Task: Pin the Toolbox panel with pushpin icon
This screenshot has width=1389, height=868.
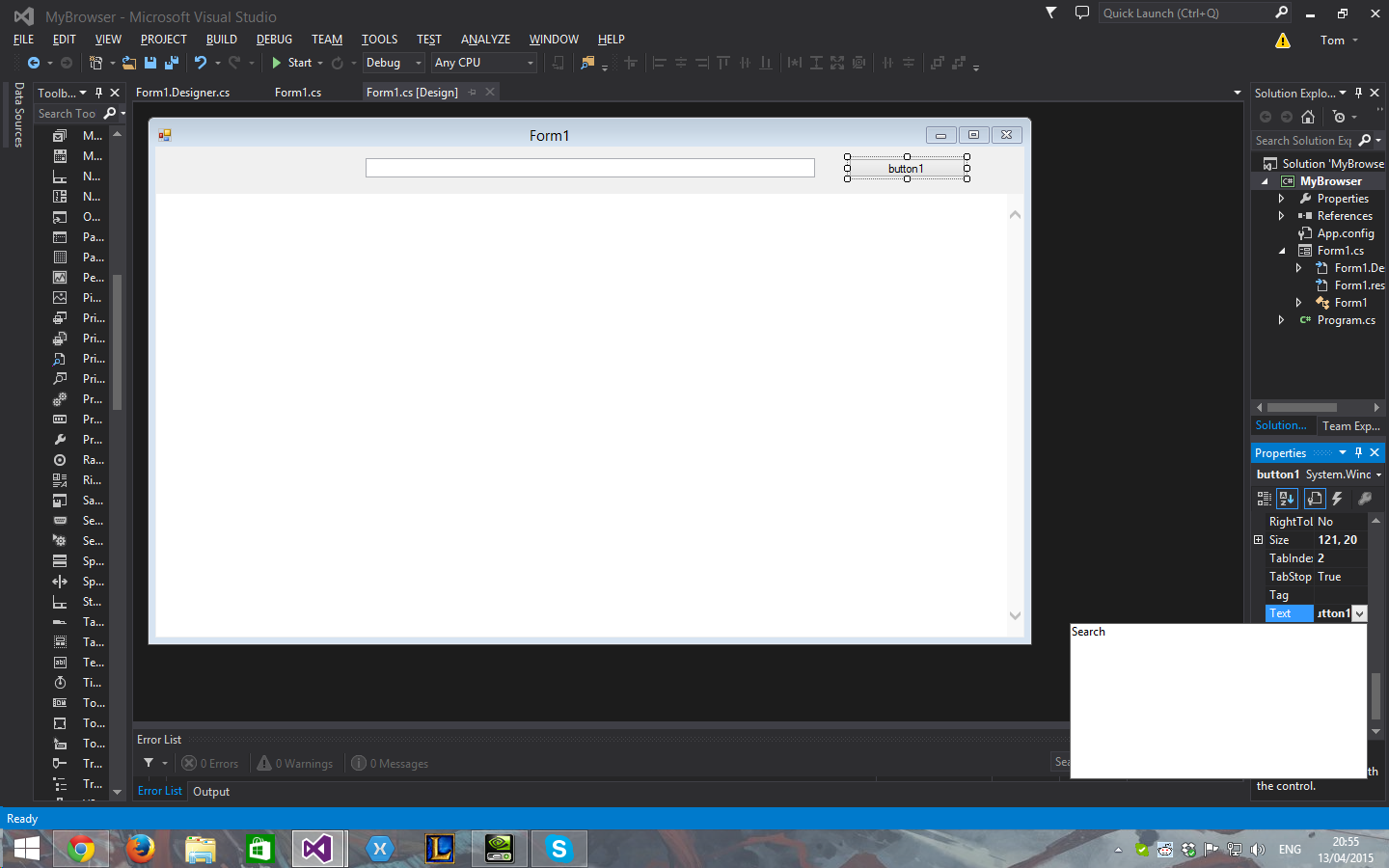Action: click(98, 93)
